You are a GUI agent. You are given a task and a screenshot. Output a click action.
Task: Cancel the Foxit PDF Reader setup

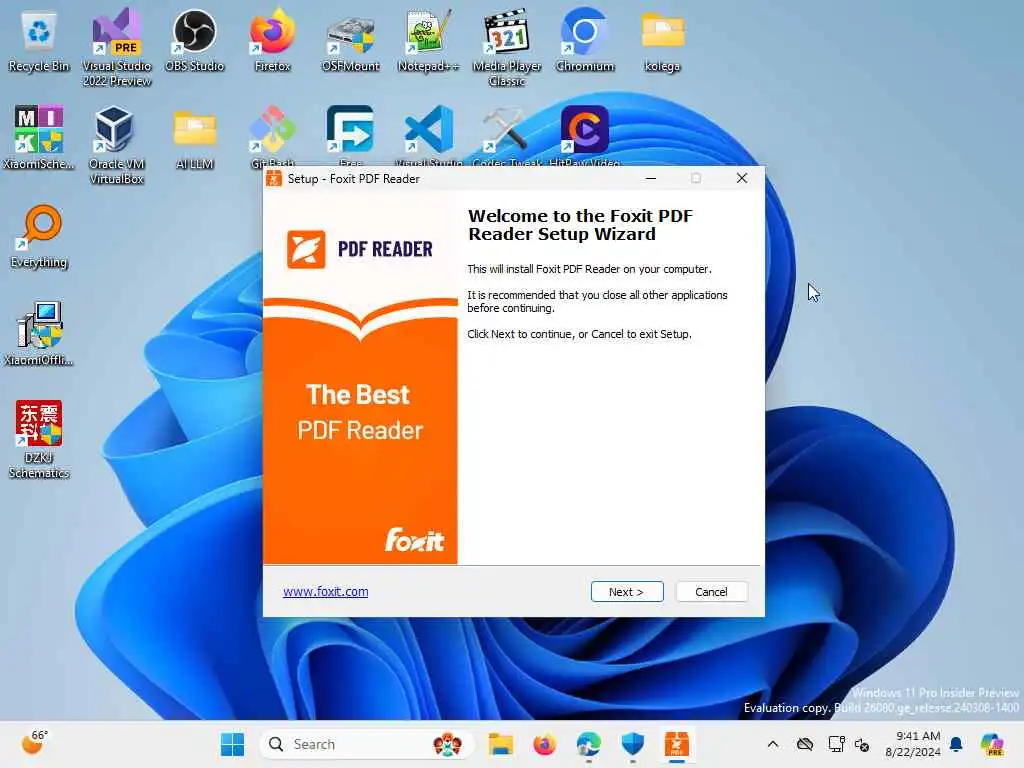(x=711, y=592)
